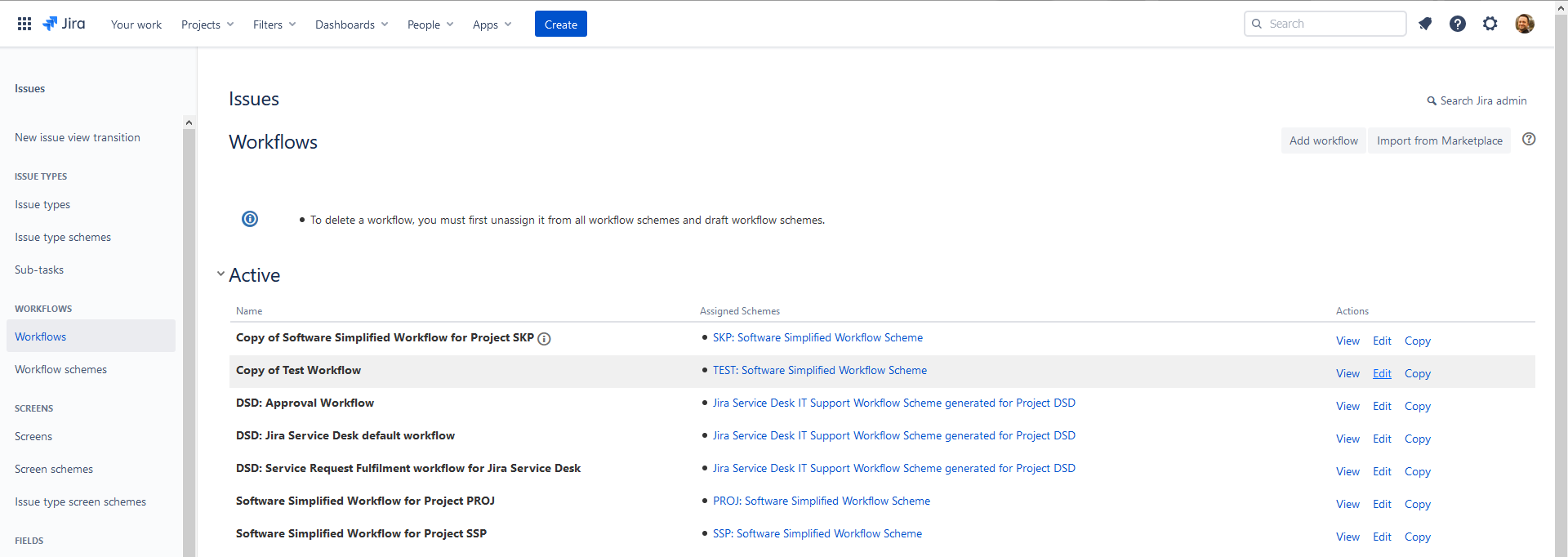The width and height of the screenshot is (1568, 557).
Task: Open the user profile avatar
Action: [x=1524, y=24]
